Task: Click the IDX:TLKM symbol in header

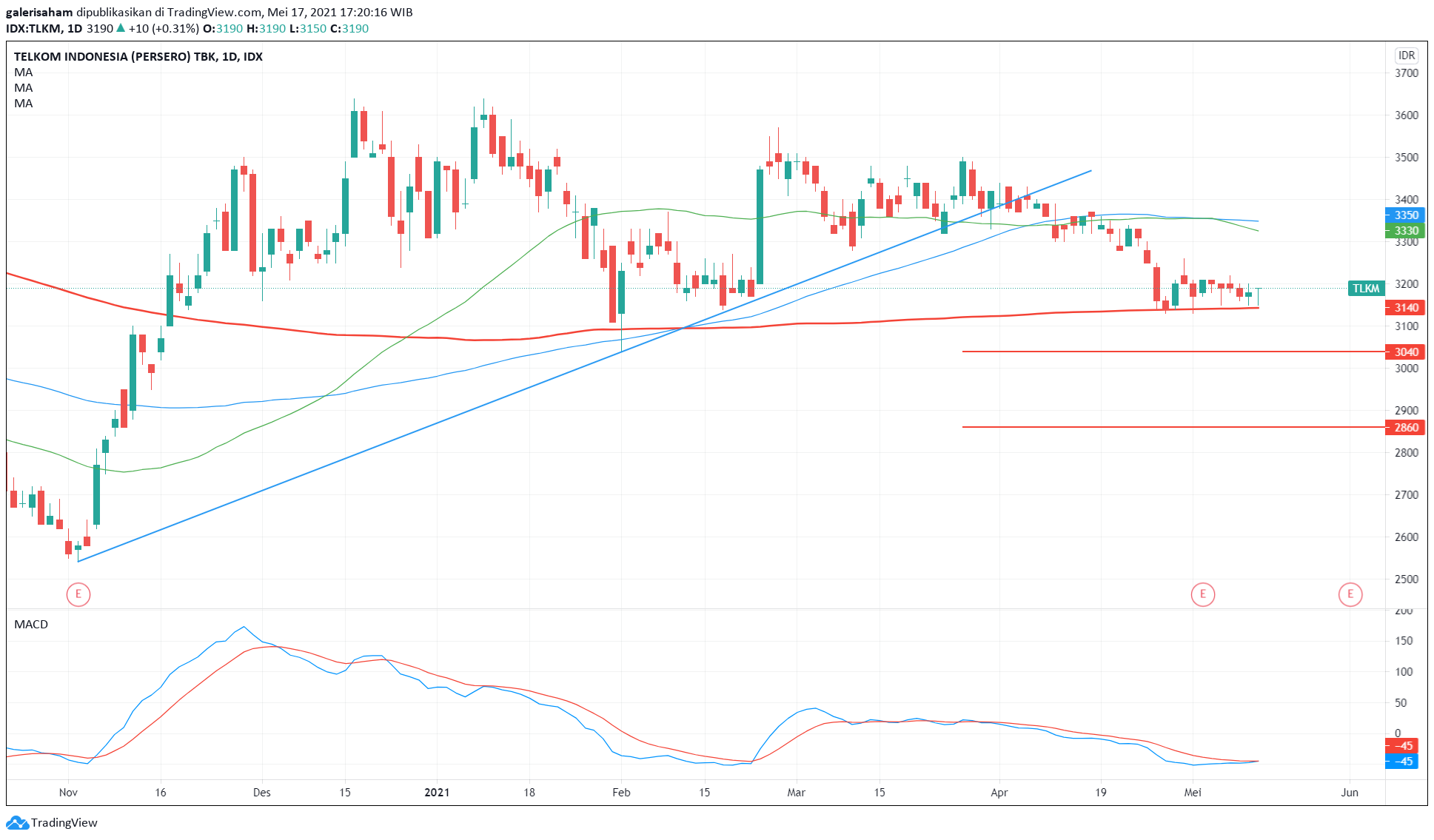Action: click(33, 29)
